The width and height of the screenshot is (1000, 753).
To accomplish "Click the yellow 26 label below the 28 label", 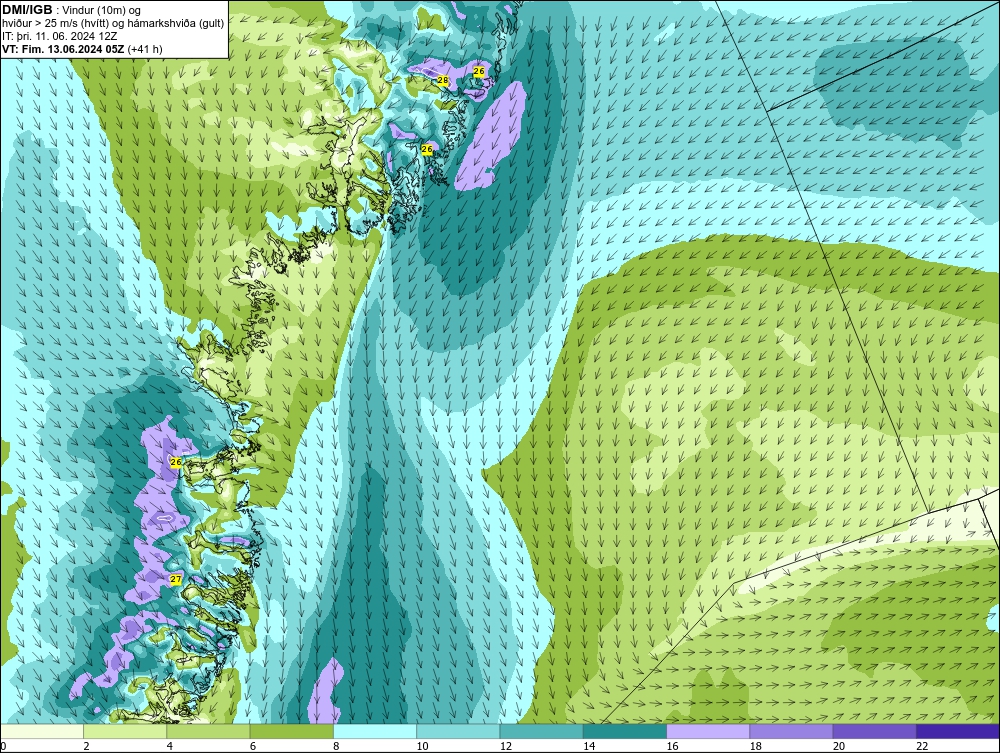I will (427, 149).
